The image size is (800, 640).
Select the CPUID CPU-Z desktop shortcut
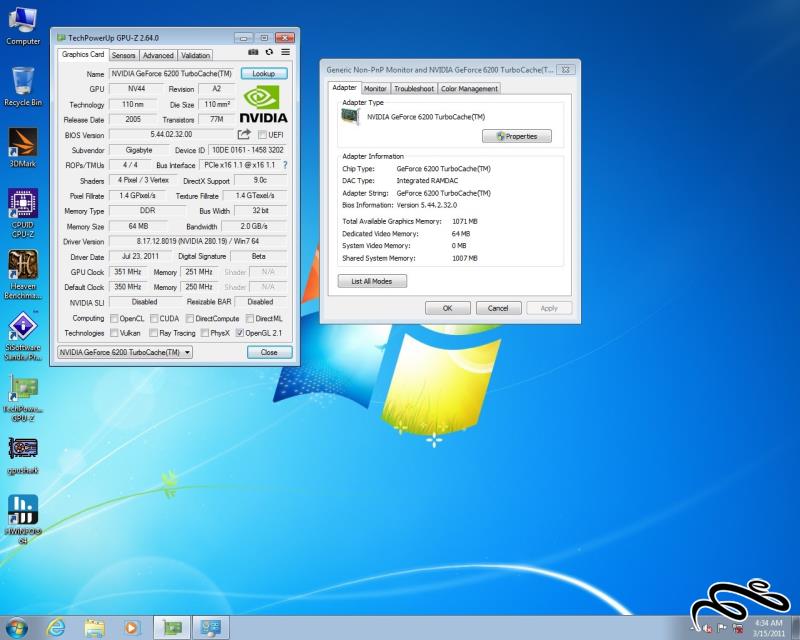[x=23, y=213]
